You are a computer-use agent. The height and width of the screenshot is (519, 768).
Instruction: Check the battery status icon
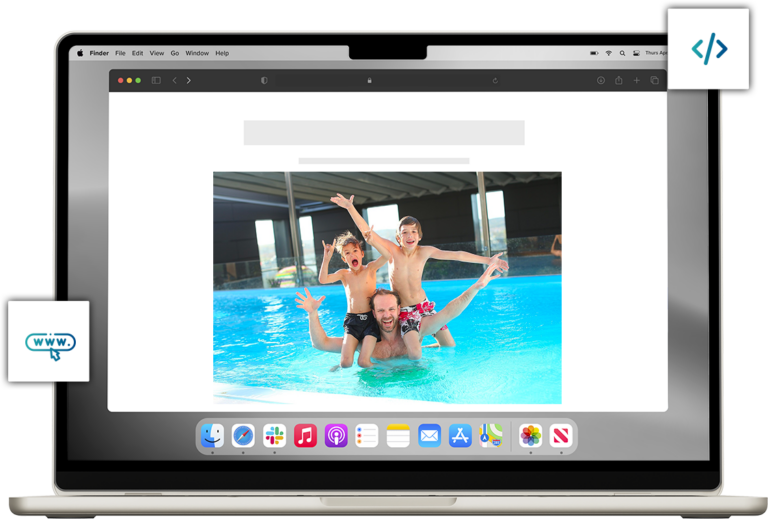pyautogui.click(x=594, y=53)
